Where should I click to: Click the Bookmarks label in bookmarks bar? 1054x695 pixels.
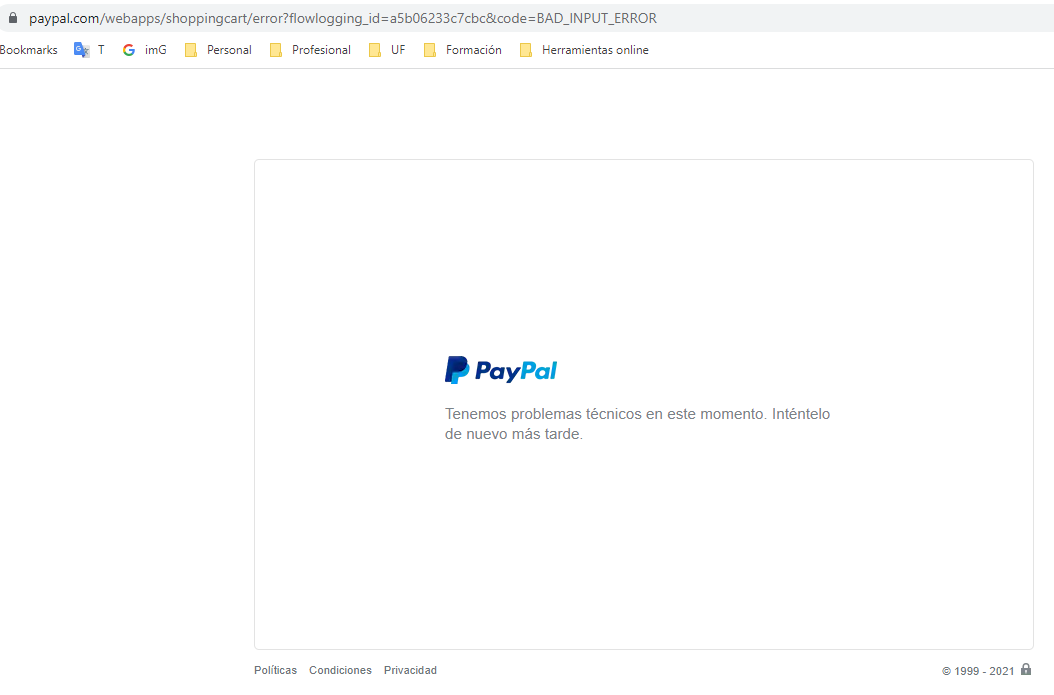29,50
